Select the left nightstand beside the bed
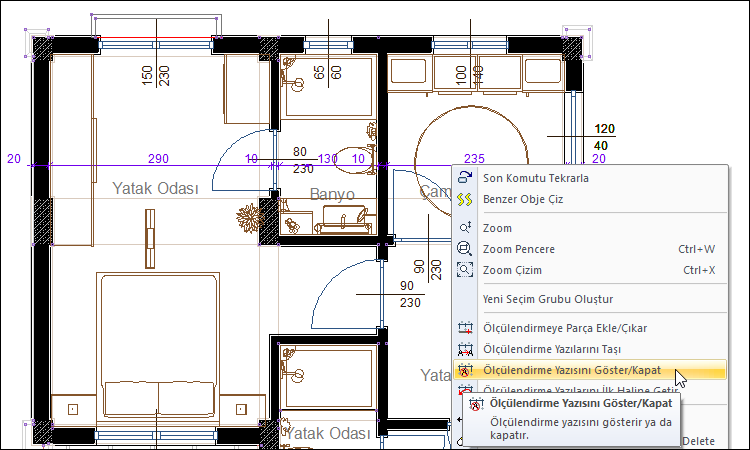 click(74, 409)
